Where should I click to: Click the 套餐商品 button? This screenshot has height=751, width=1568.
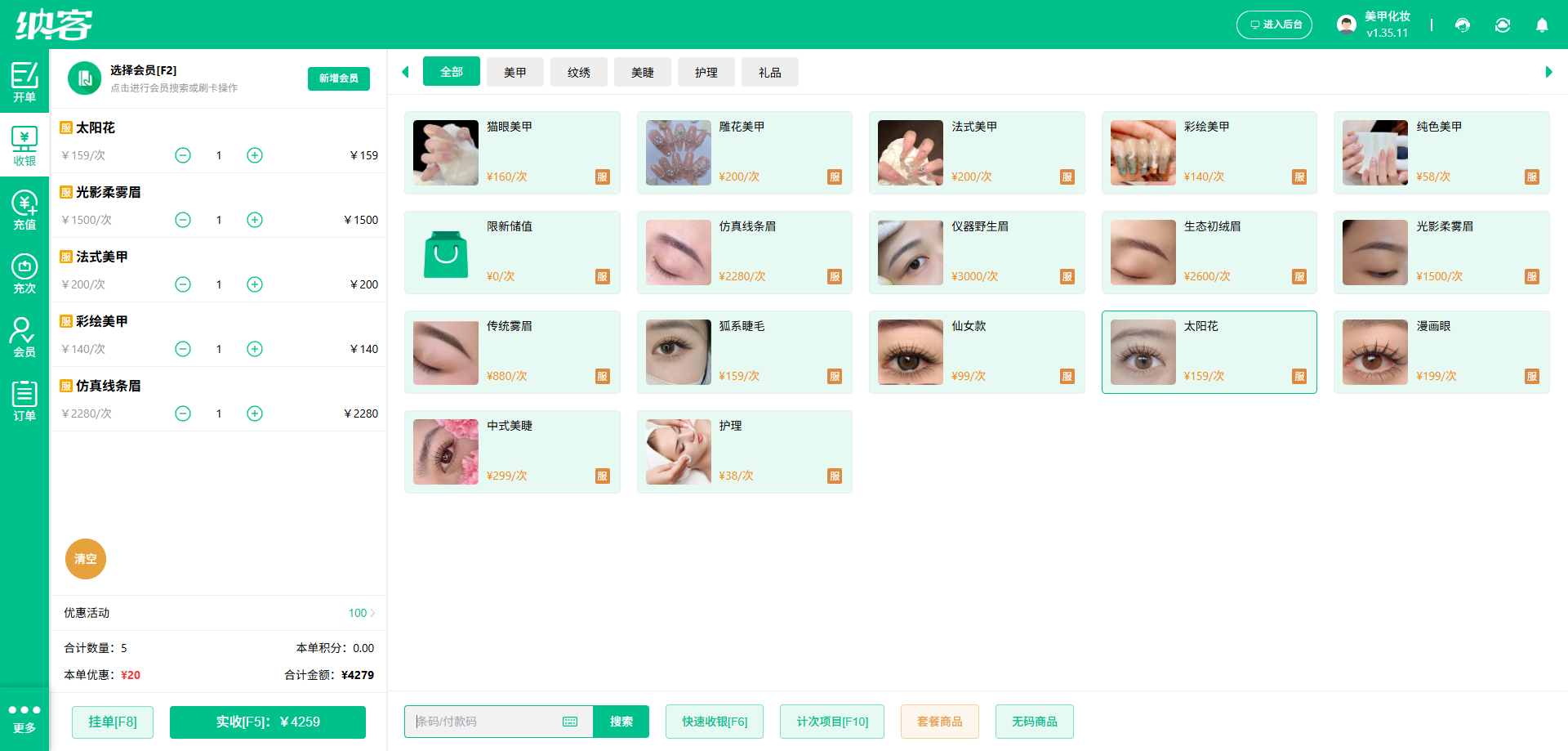click(940, 722)
